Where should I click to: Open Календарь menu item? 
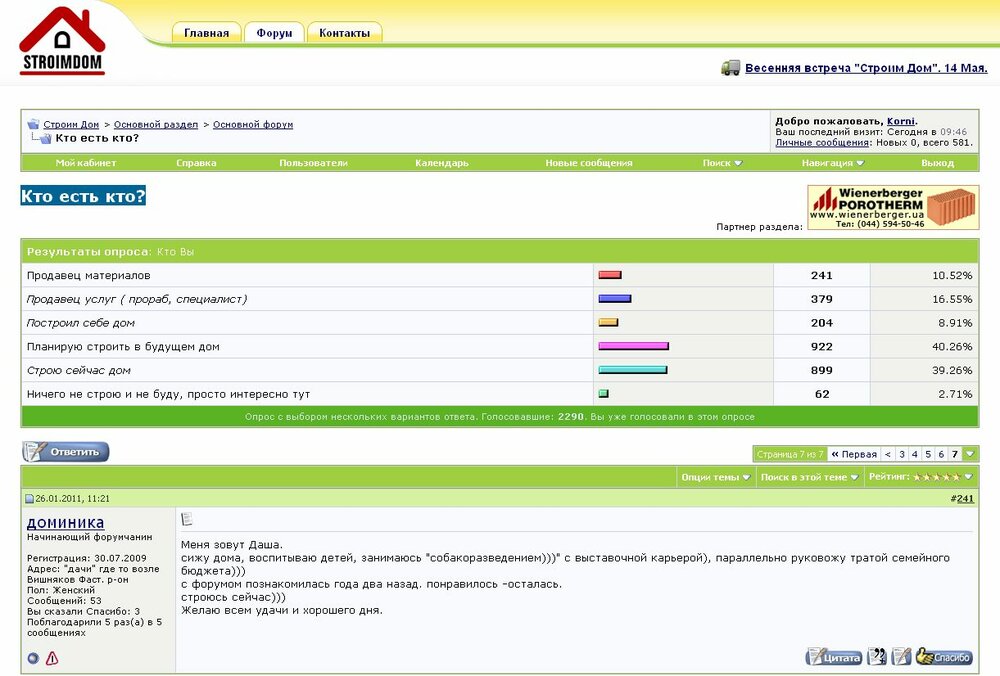tap(442, 163)
